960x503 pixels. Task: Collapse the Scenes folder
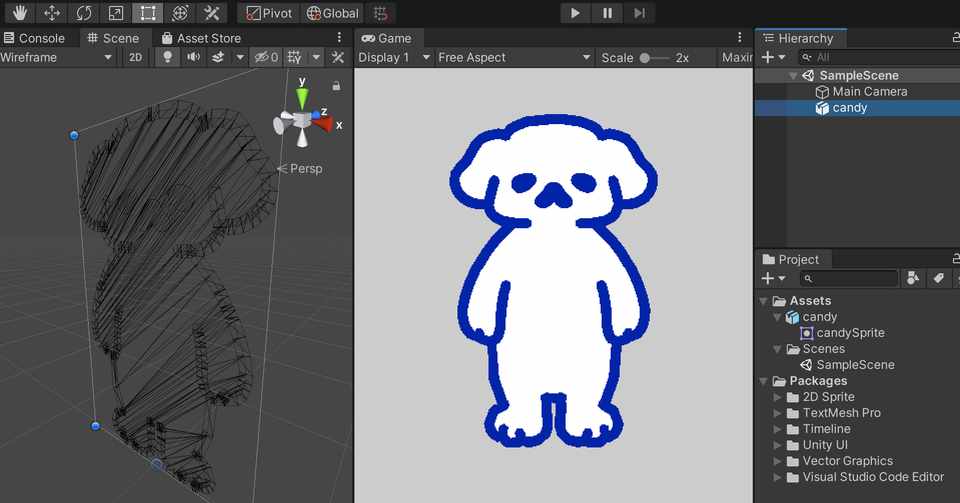[777, 349]
